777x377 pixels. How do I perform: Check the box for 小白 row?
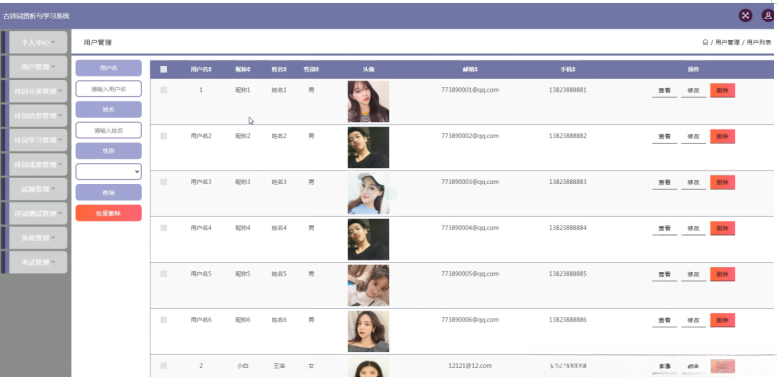(x=164, y=366)
